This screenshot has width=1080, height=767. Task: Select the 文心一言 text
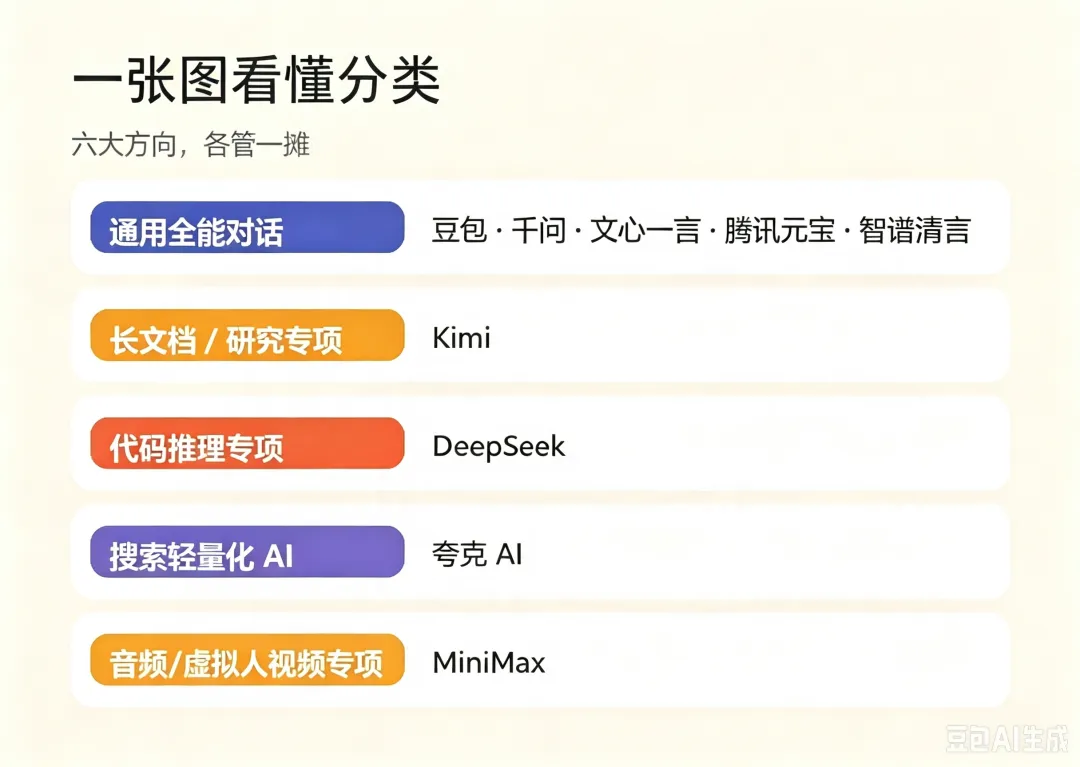point(645,230)
